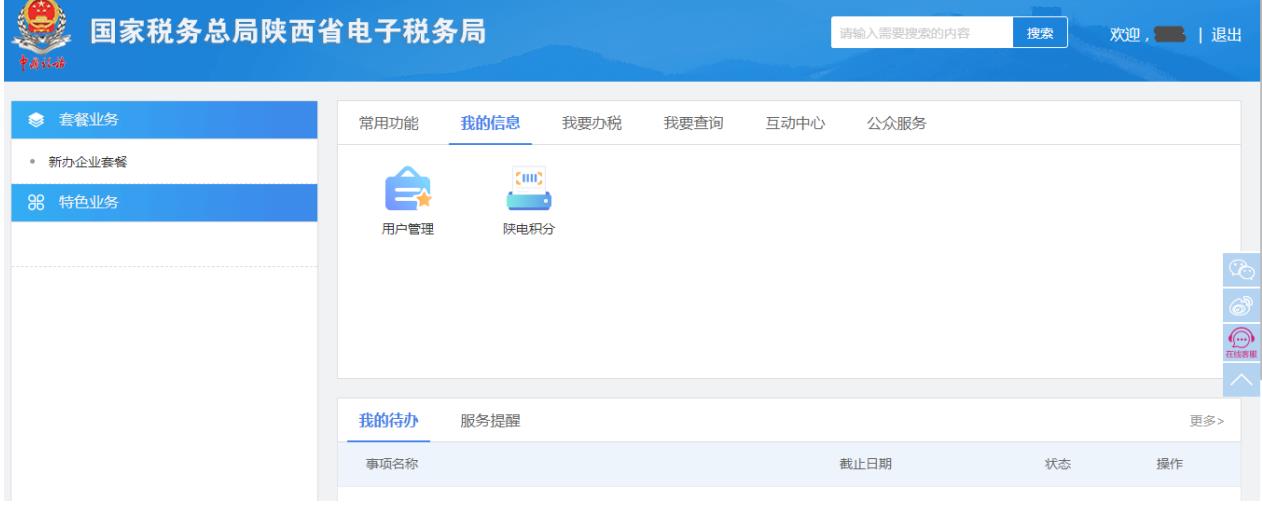The width and height of the screenshot is (1262, 518).
Task: Expand the 特色业务 sidebar section
Action: click(x=162, y=203)
